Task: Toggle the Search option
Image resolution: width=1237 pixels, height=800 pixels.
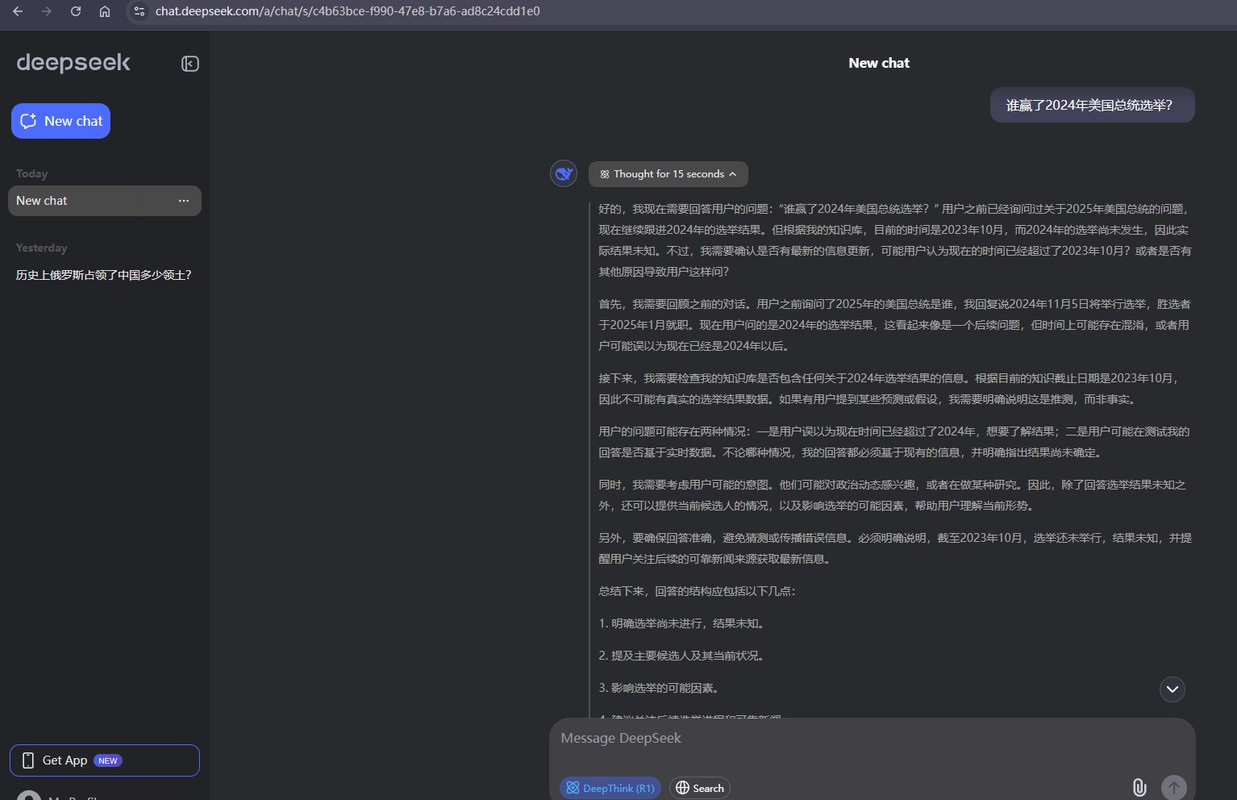Action: (x=699, y=788)
